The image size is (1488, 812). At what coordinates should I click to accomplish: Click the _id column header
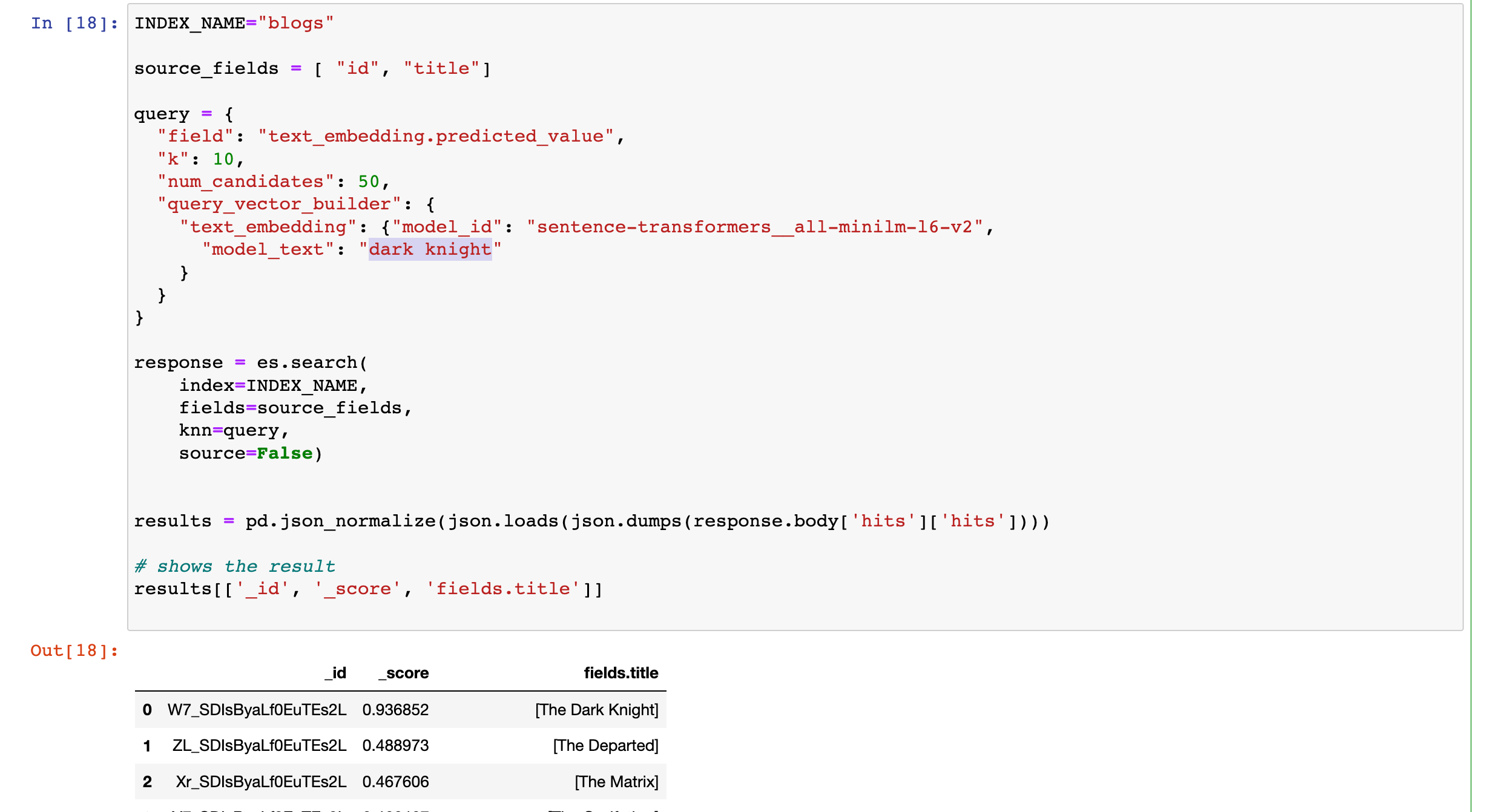click(336, 673)
